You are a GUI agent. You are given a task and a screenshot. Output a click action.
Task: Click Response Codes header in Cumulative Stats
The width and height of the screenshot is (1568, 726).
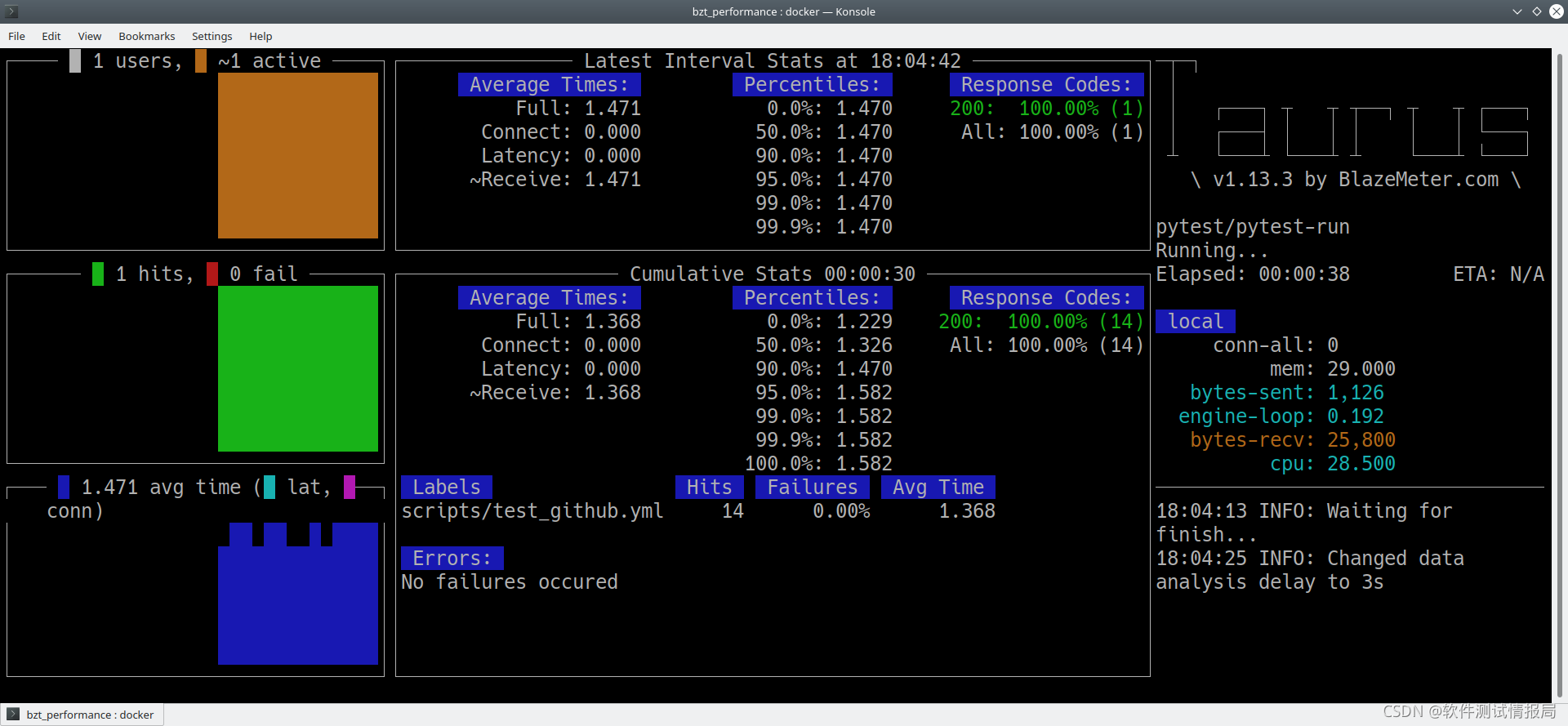(x=1047, y=298)
